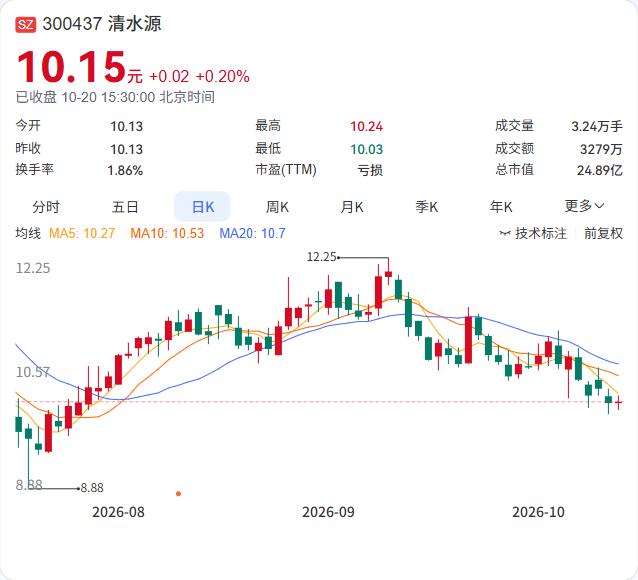The height and width of the screenshot is (580, 638).
Task: Click the 2026-08 date axis label
Action: pyautogui.click(x=118, y=512)
